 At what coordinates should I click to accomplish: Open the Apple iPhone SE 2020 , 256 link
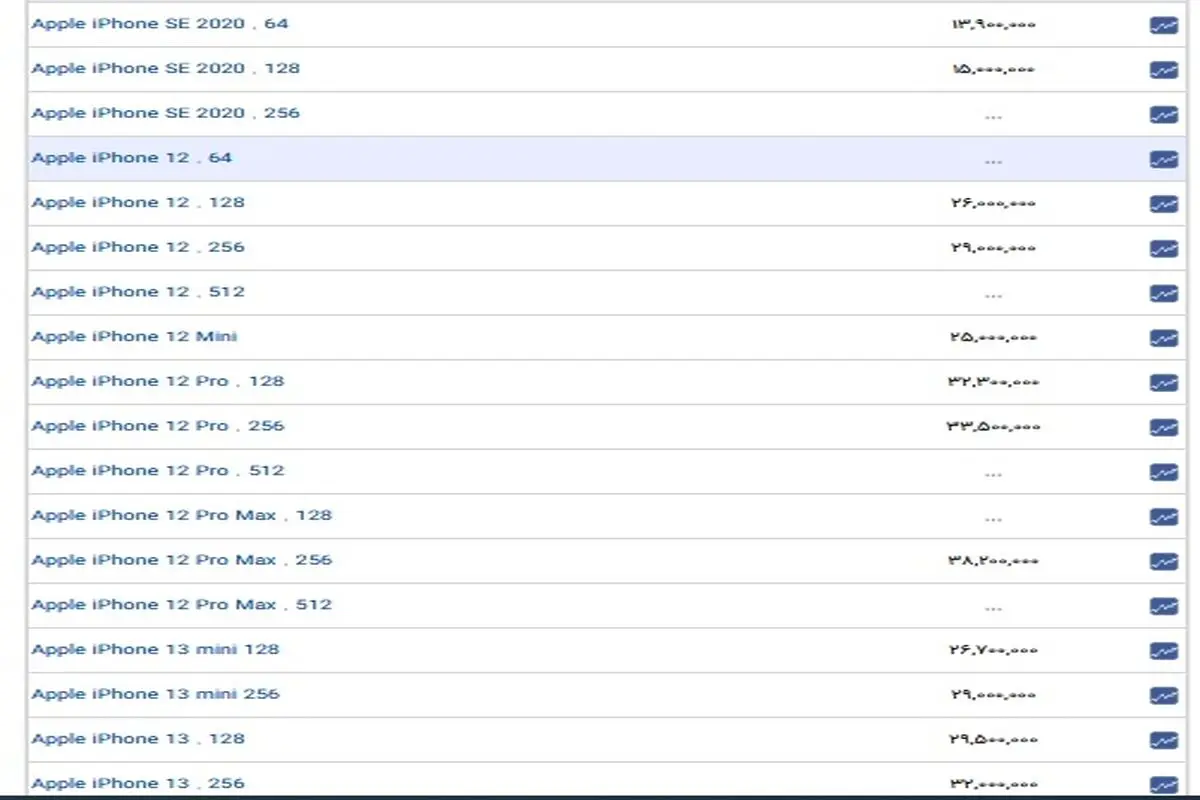click(x=166, y=113)
